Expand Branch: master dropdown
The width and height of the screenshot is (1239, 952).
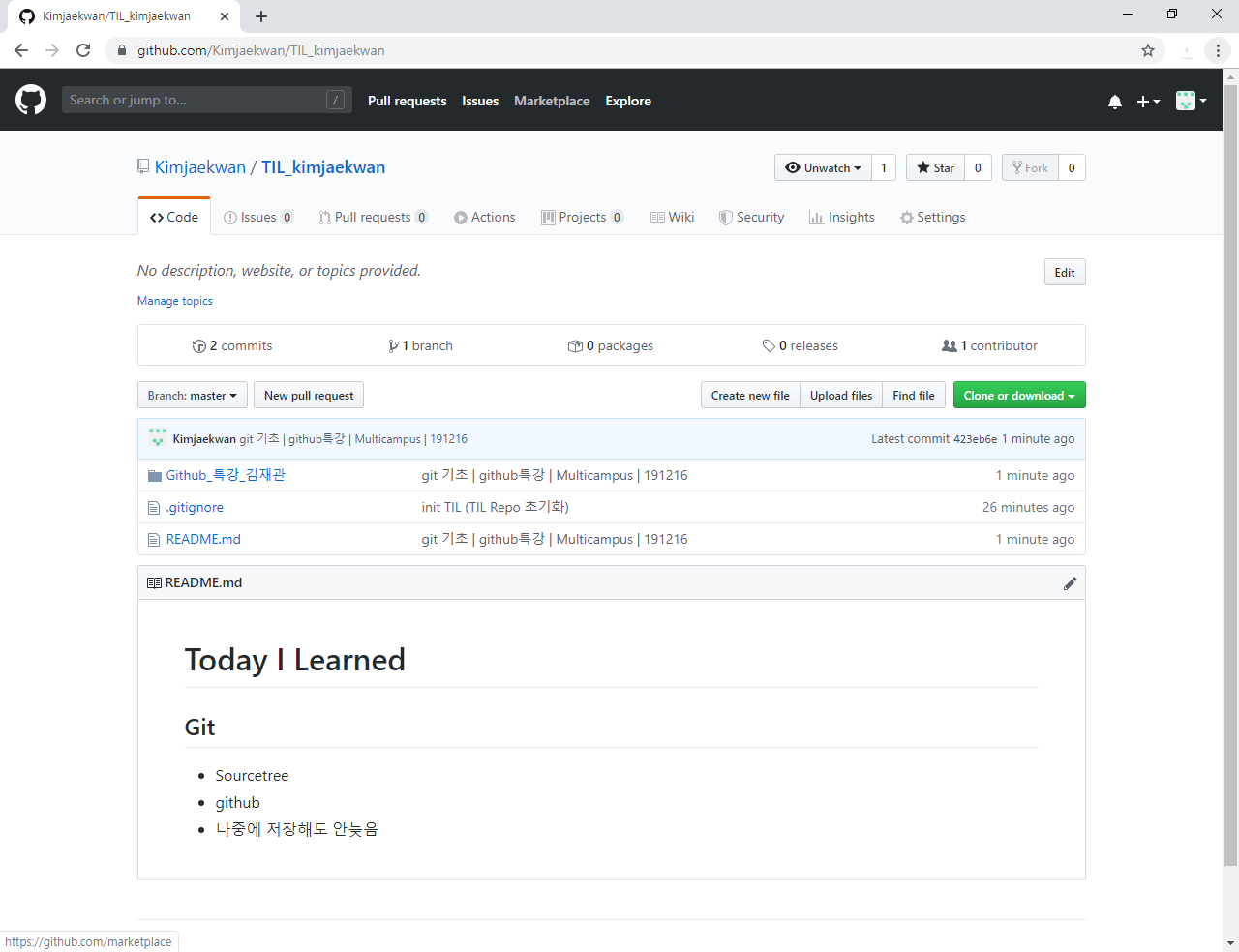point(192,395)
